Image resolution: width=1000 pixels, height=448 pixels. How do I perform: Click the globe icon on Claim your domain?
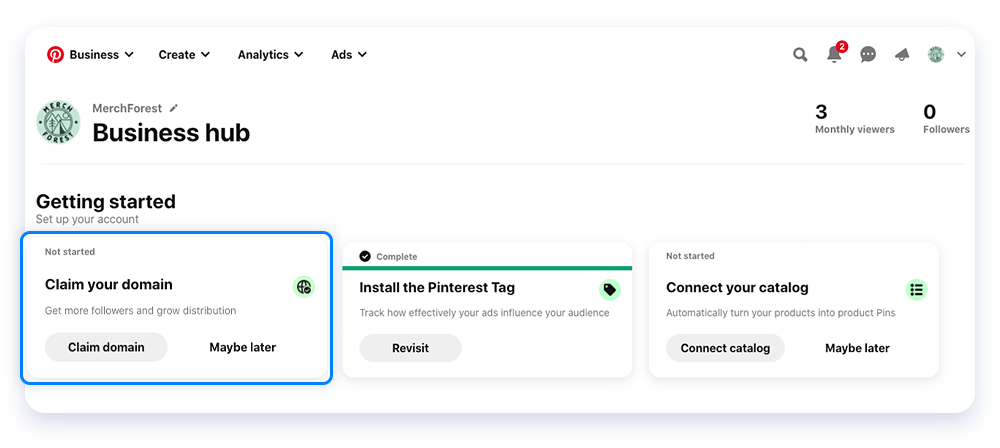tap(304, 287)
